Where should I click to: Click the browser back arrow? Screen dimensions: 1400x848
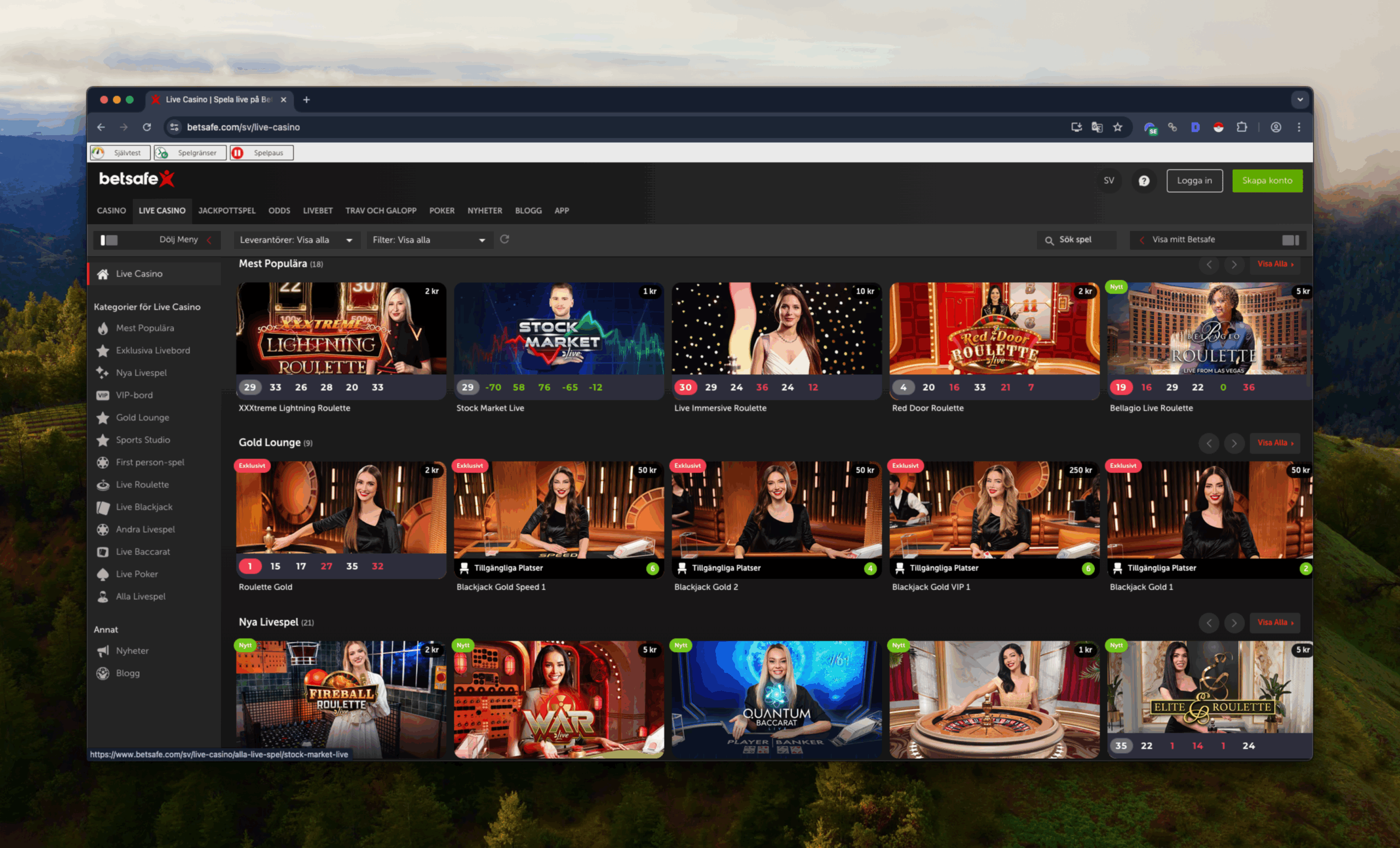(x=101, y=127)
